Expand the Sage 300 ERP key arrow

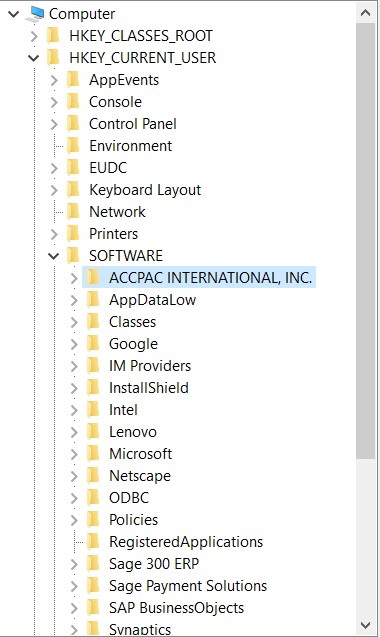(x=74, y=564)
